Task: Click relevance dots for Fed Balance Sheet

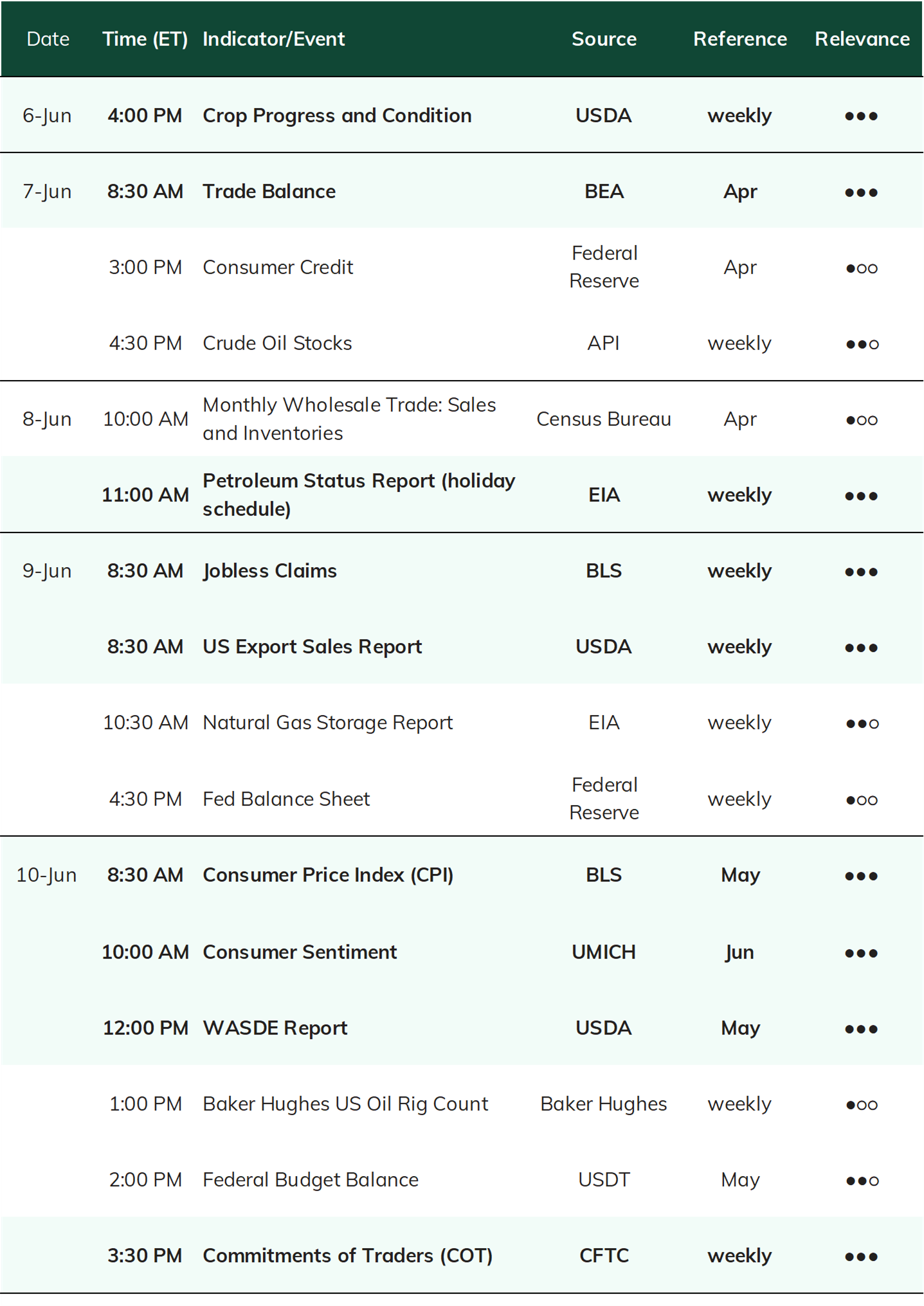Action: click(861, 800)
